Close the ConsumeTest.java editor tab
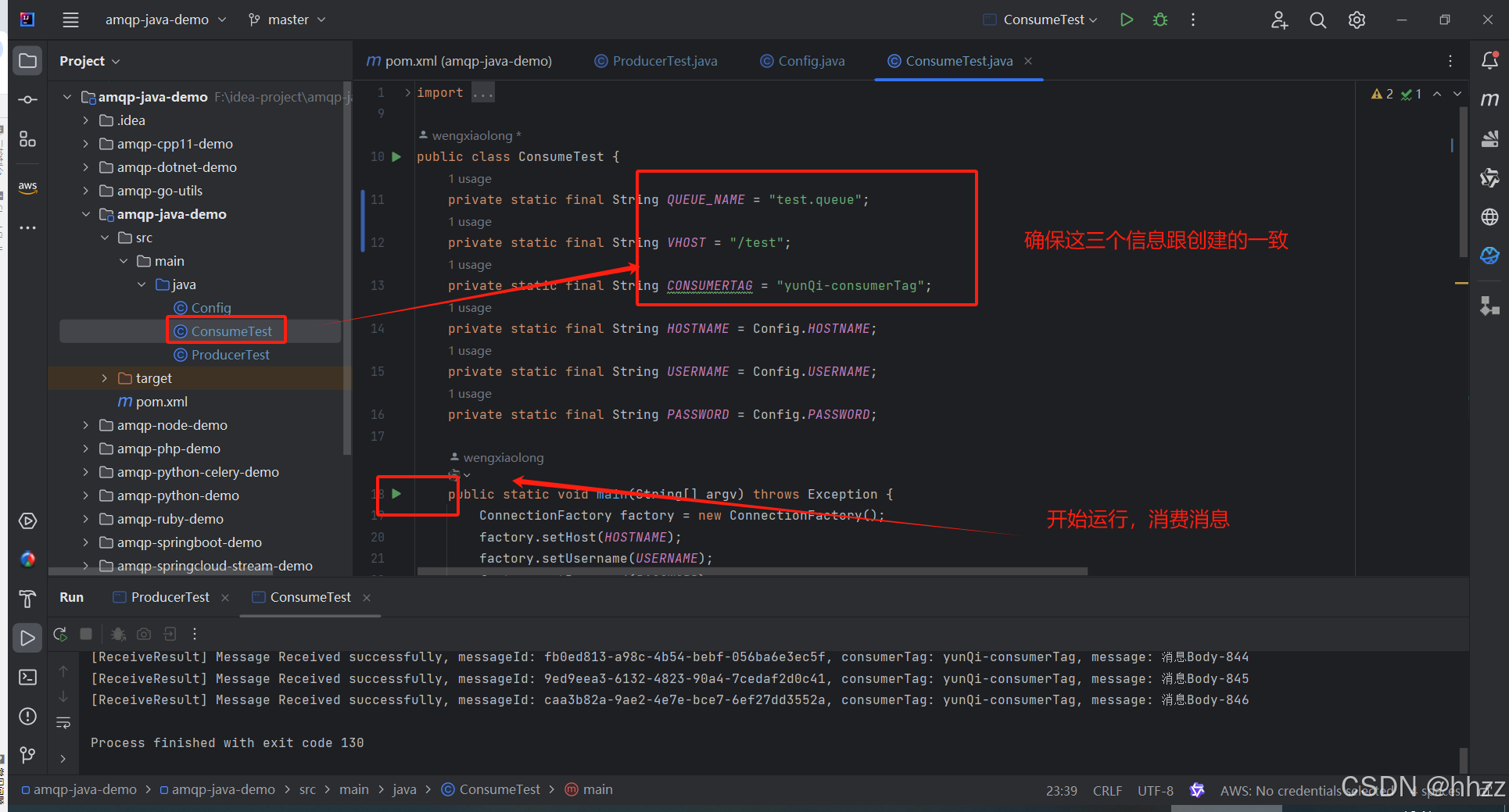This screenshot has width=1509, height=812. 1028,61
